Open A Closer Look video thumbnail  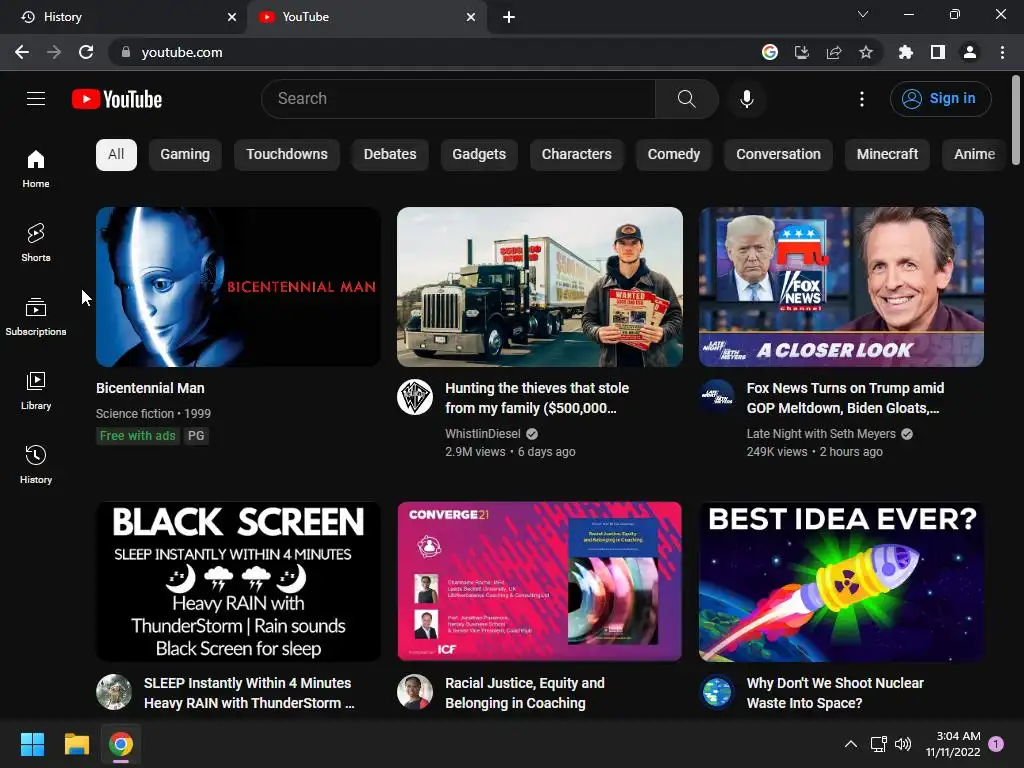(841, 287)
